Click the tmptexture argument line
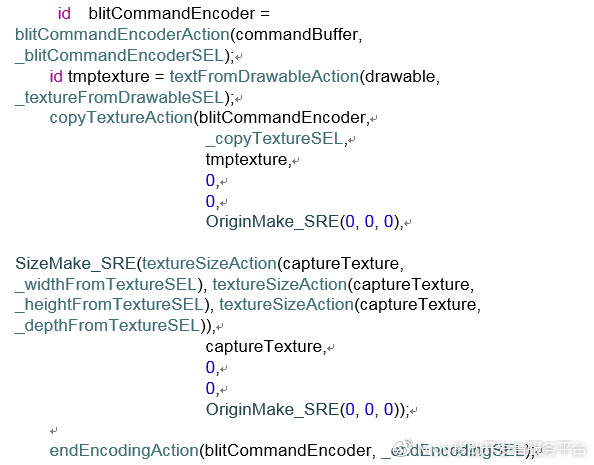The image size is (594, 465). 247,160
